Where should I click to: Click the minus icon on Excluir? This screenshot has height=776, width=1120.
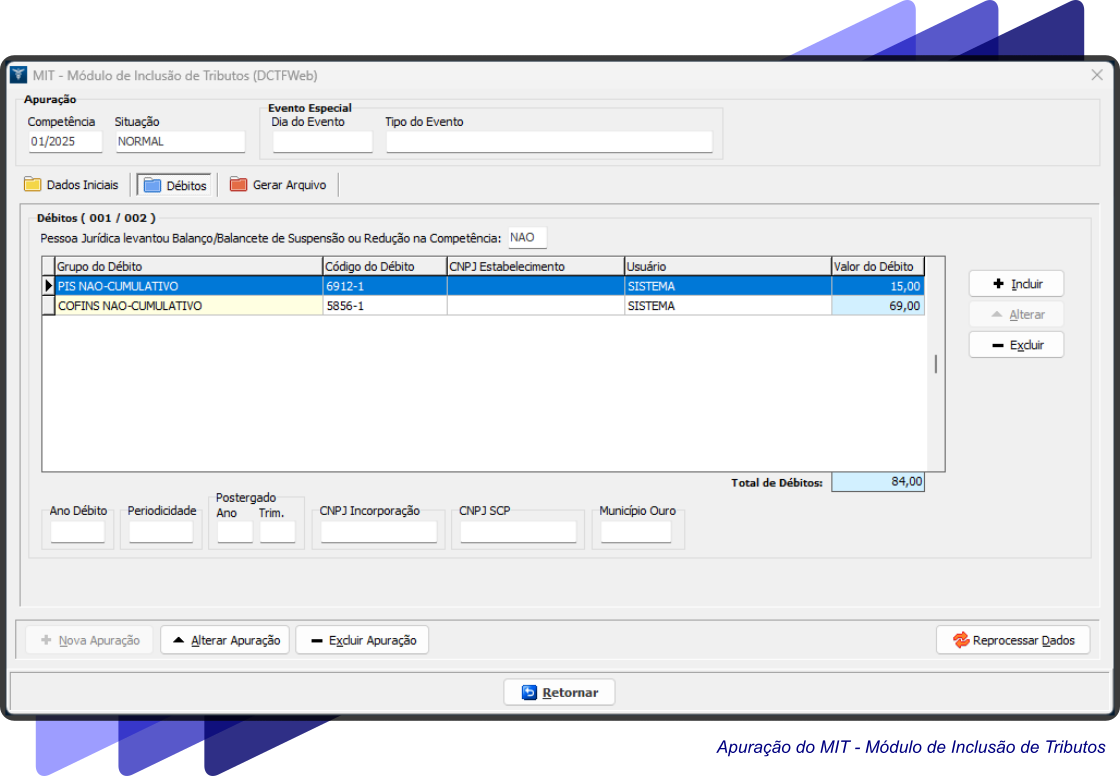pos(998,345)
